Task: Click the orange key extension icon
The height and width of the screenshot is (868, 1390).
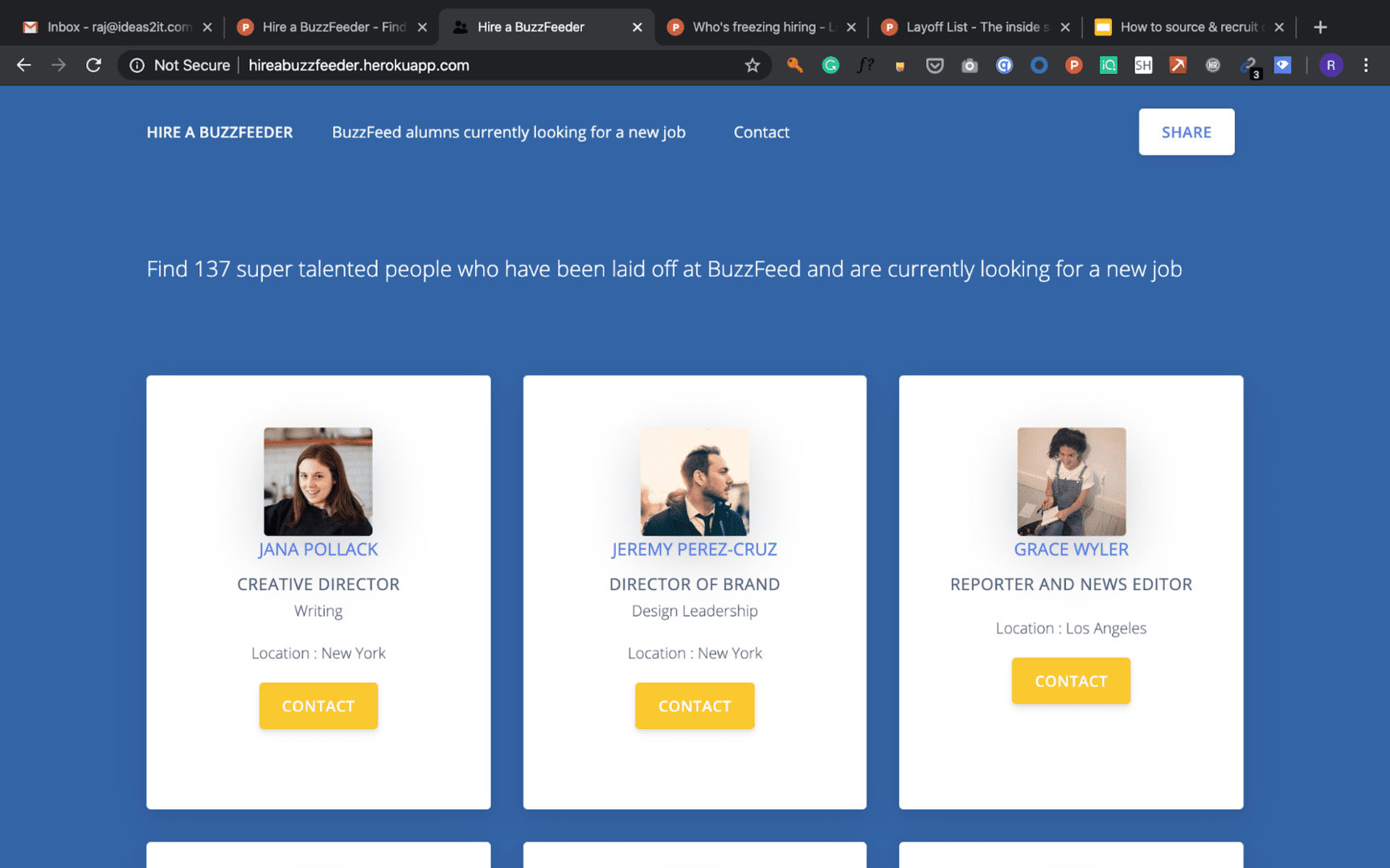Action: point(794,65)
